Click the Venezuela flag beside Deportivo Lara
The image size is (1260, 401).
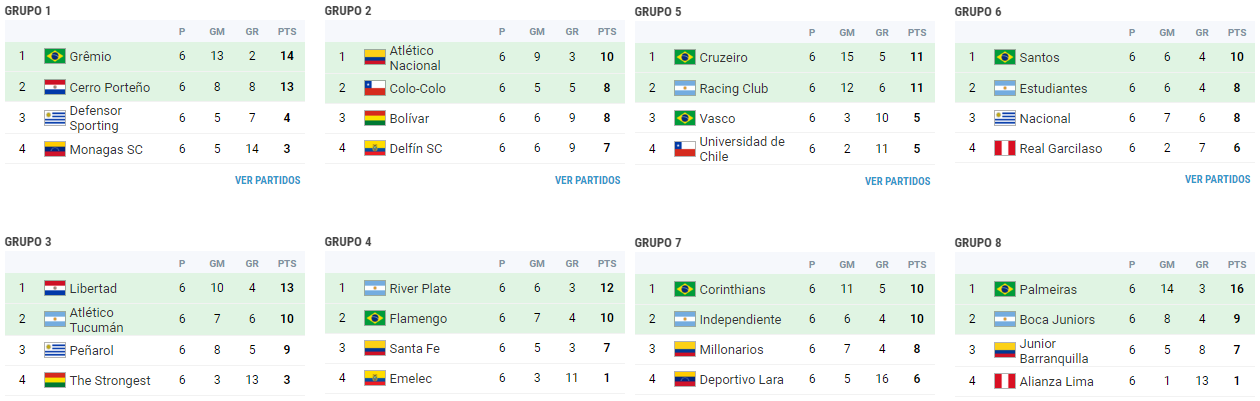685,380
